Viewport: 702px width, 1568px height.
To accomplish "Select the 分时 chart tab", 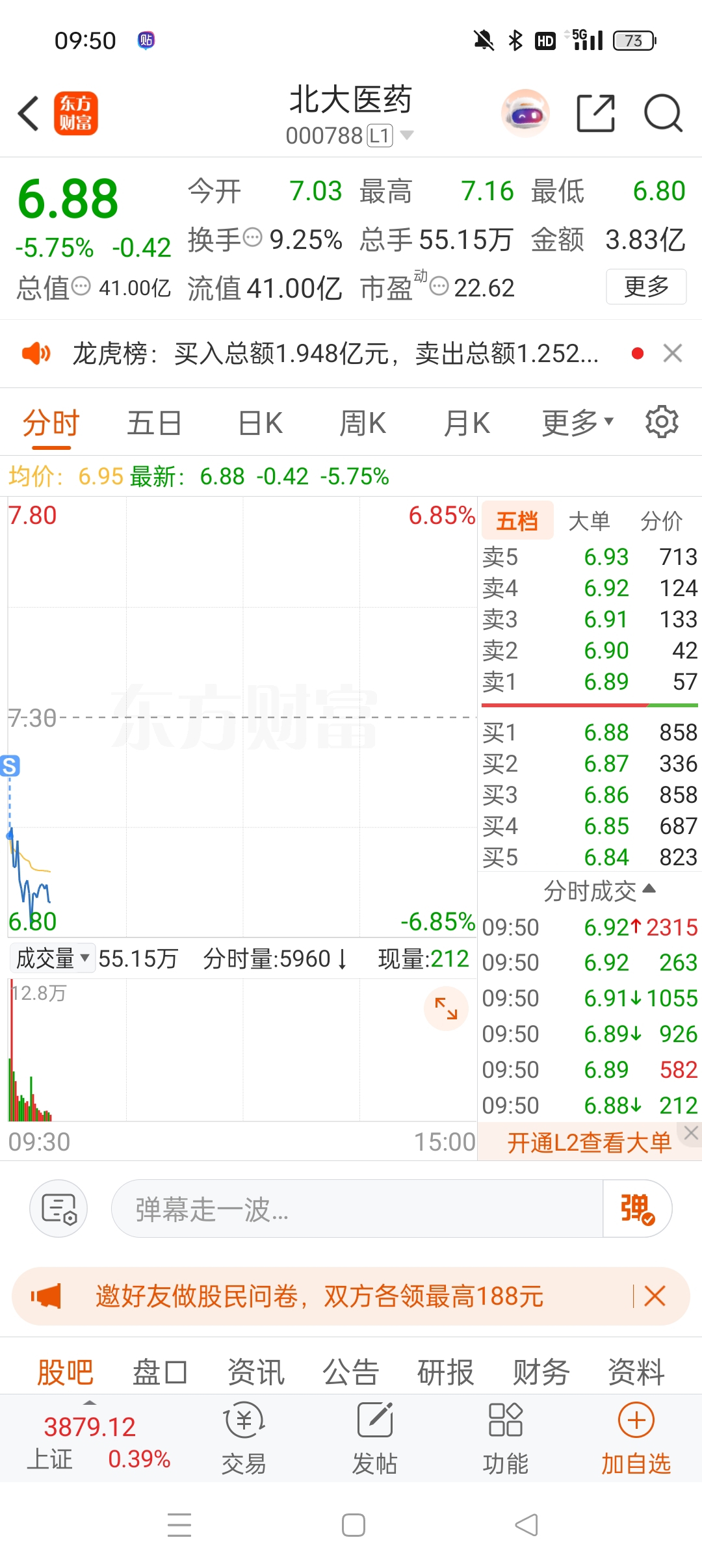I will tap(51, 423).
